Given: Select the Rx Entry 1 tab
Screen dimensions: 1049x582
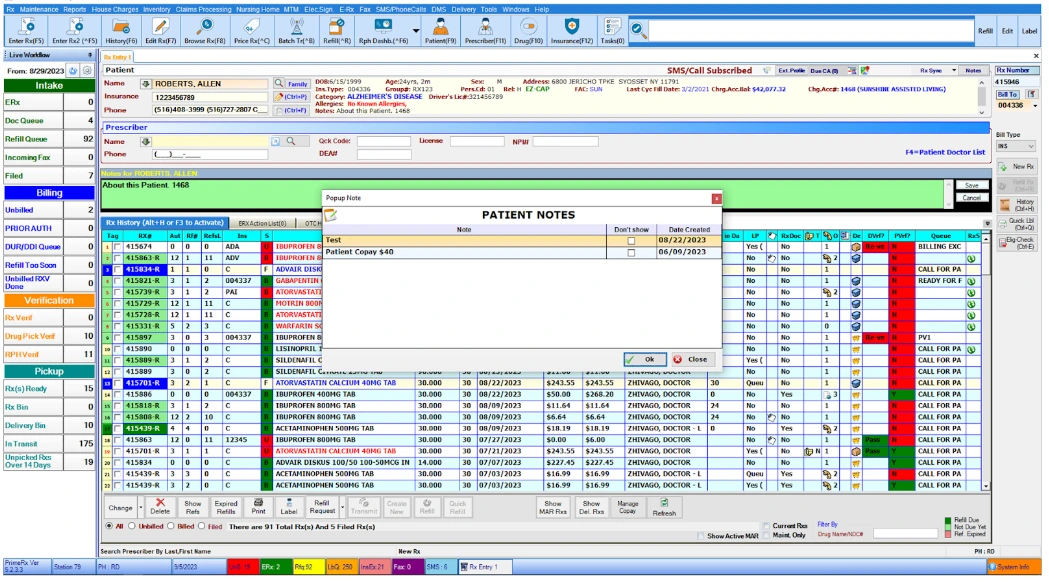Looking at the screenshot, I should pos(118,58).
